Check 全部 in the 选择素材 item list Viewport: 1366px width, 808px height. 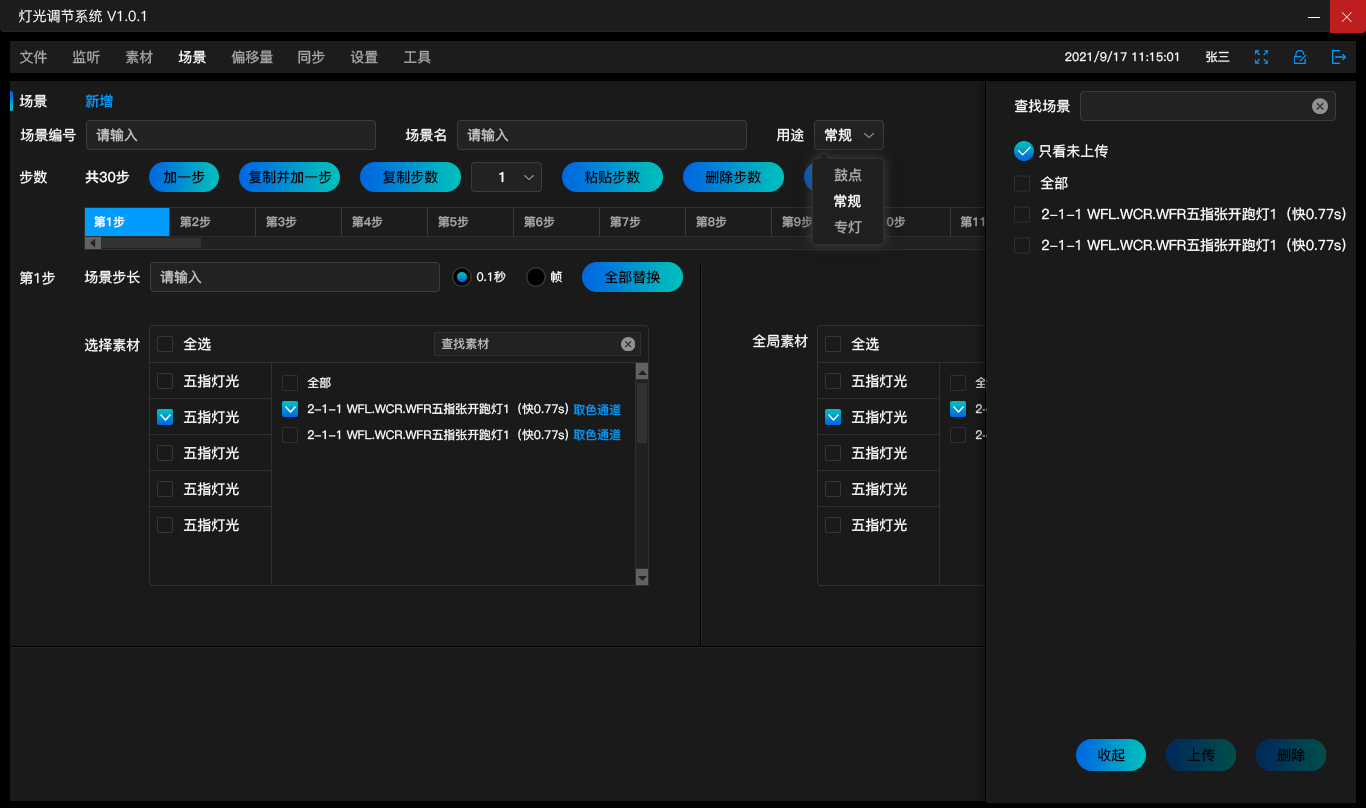click(290, 382)
